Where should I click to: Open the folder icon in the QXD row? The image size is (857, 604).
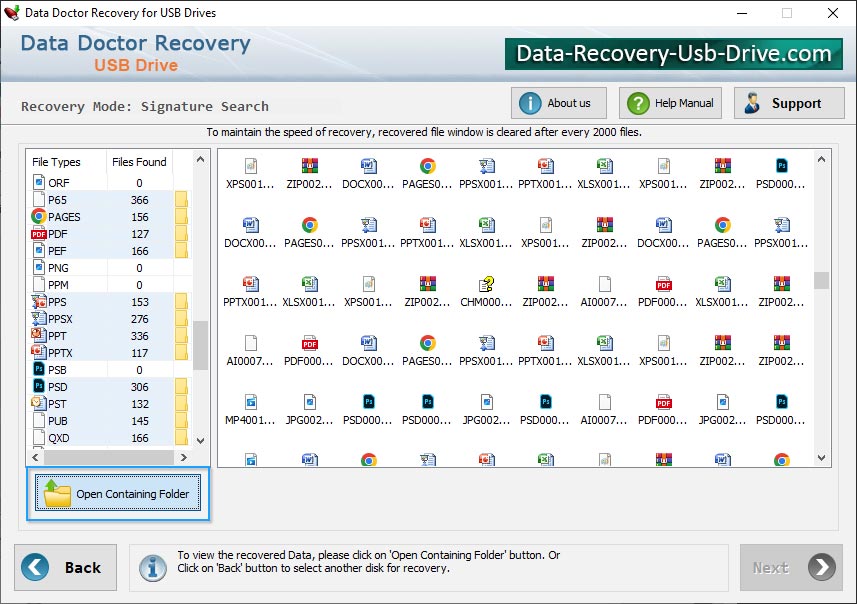click(181, 437)
